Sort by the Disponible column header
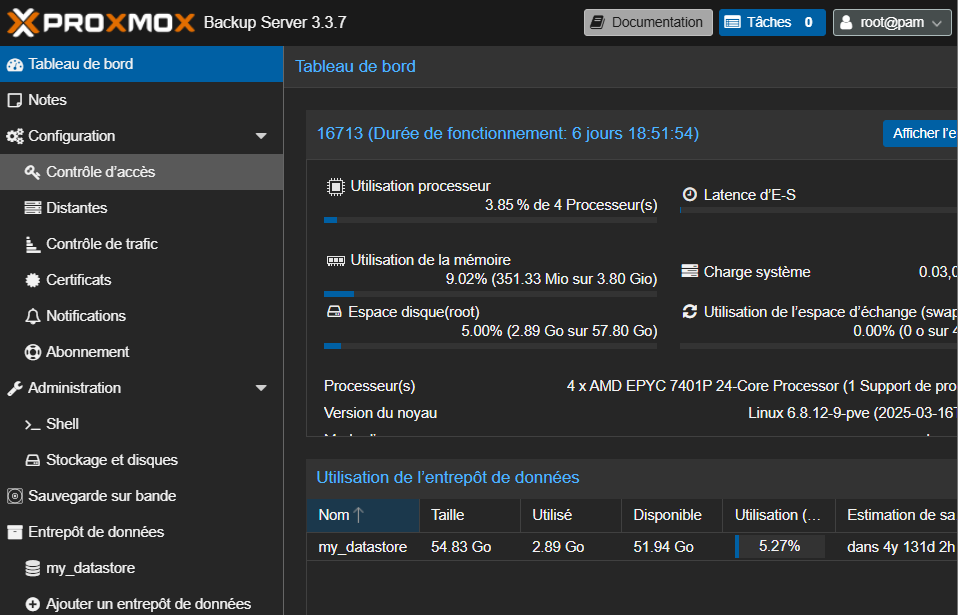 (671, 515)
